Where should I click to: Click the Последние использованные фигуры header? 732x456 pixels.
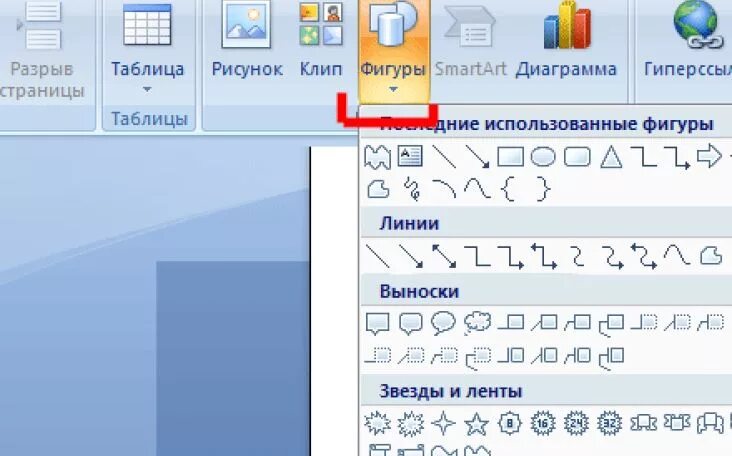pos(546,124)
